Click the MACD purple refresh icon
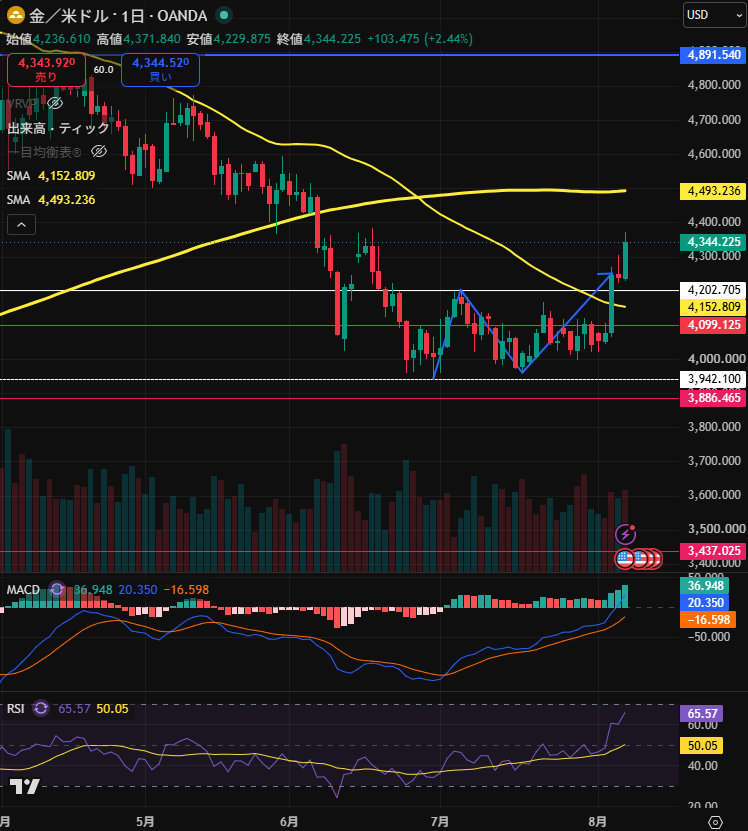 coord(57,589)
